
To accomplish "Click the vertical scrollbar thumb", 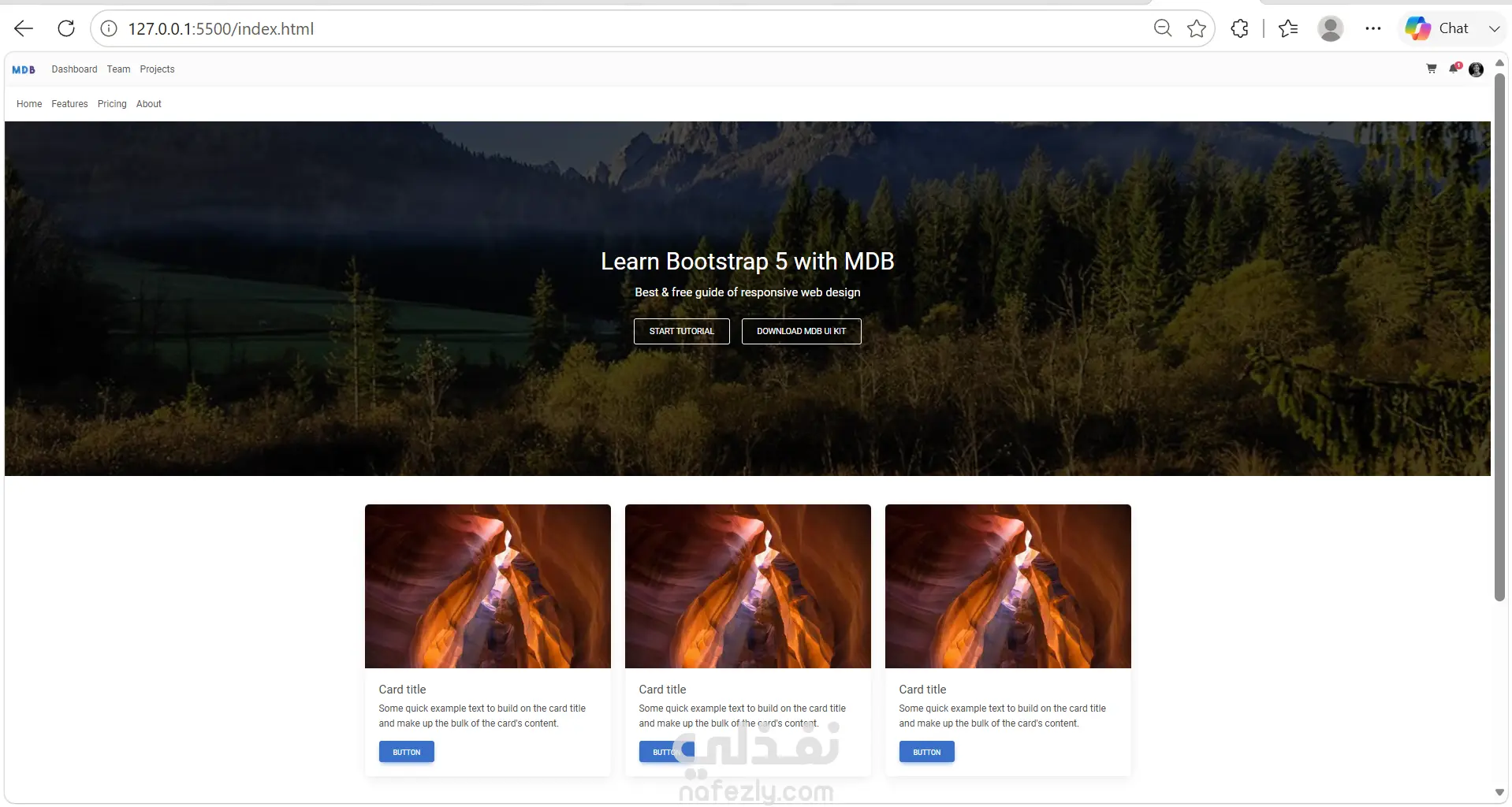I will pyautogui.click(x=1499, y=337).
